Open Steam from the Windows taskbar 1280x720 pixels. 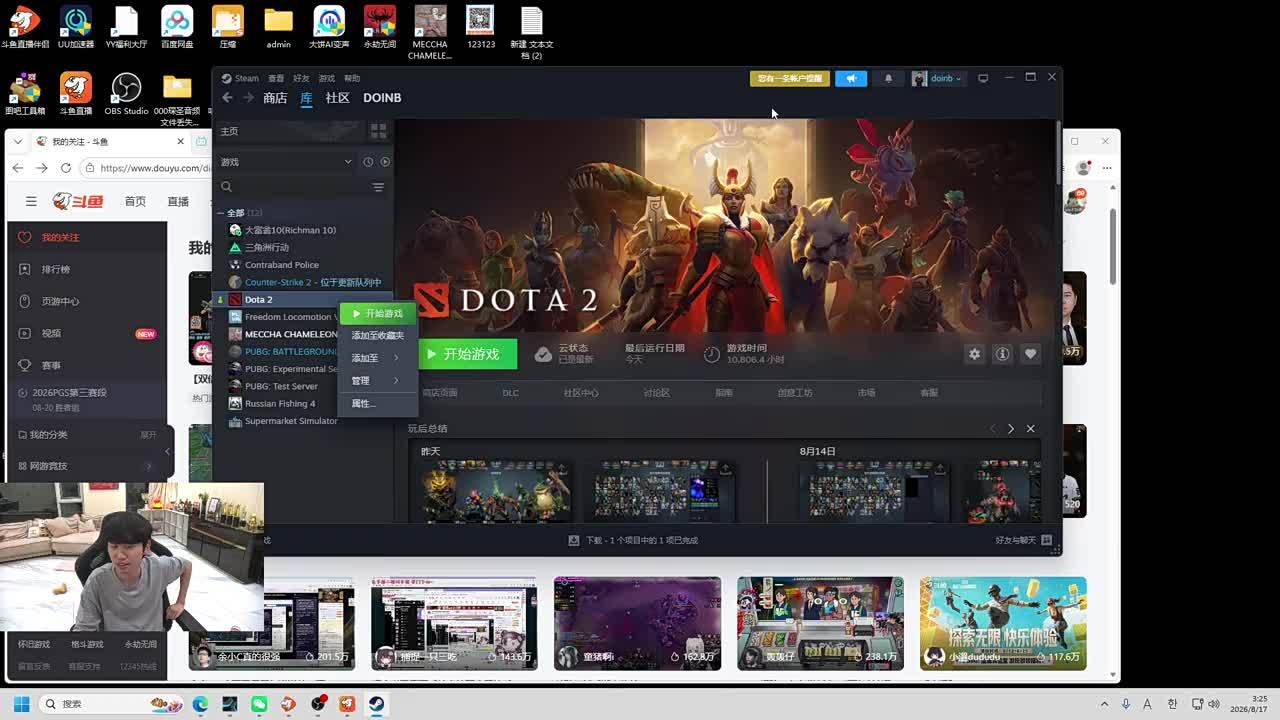tap(376, 704)
